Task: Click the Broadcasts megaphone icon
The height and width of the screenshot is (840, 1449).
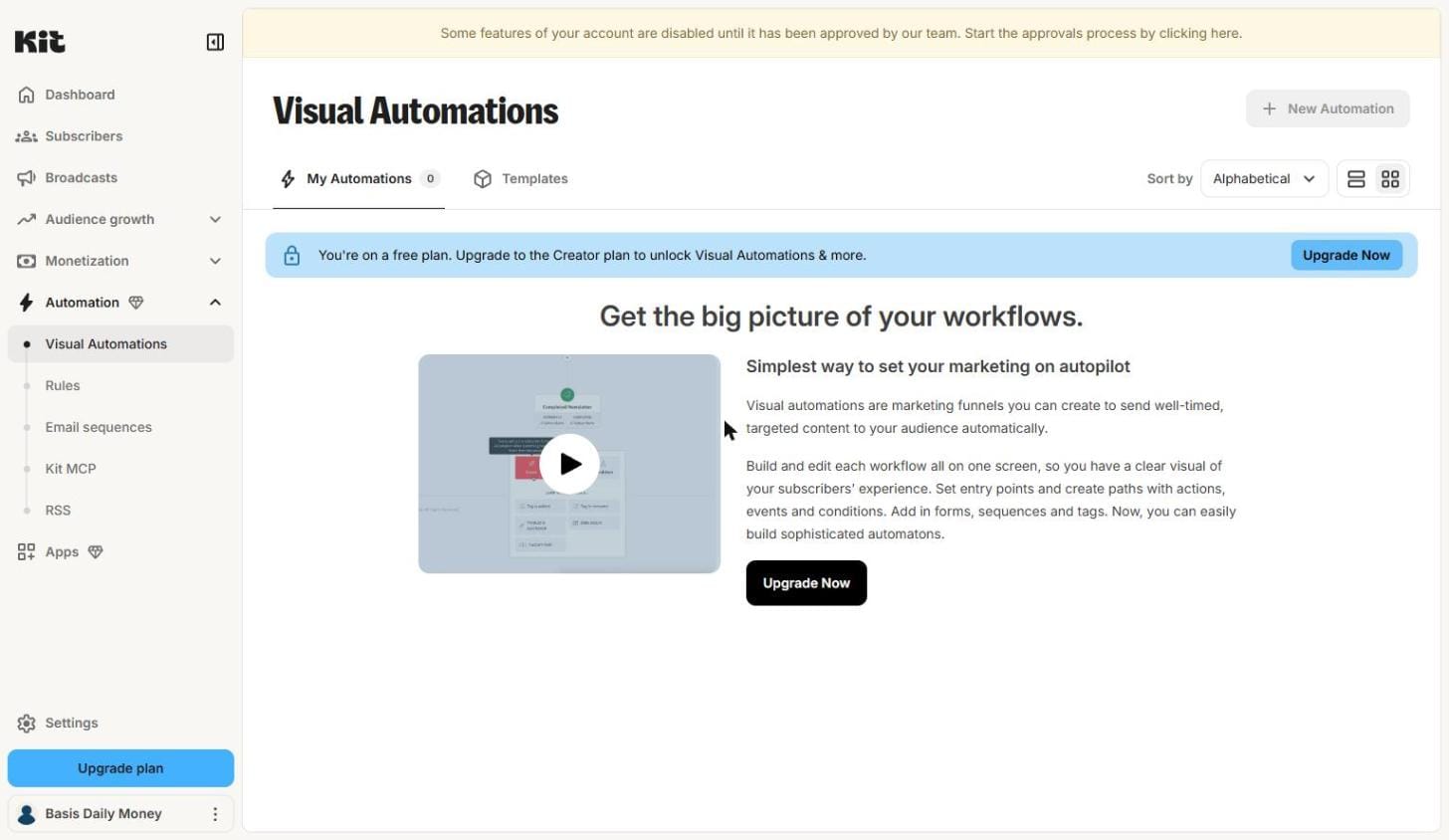Action: point(27,178)
